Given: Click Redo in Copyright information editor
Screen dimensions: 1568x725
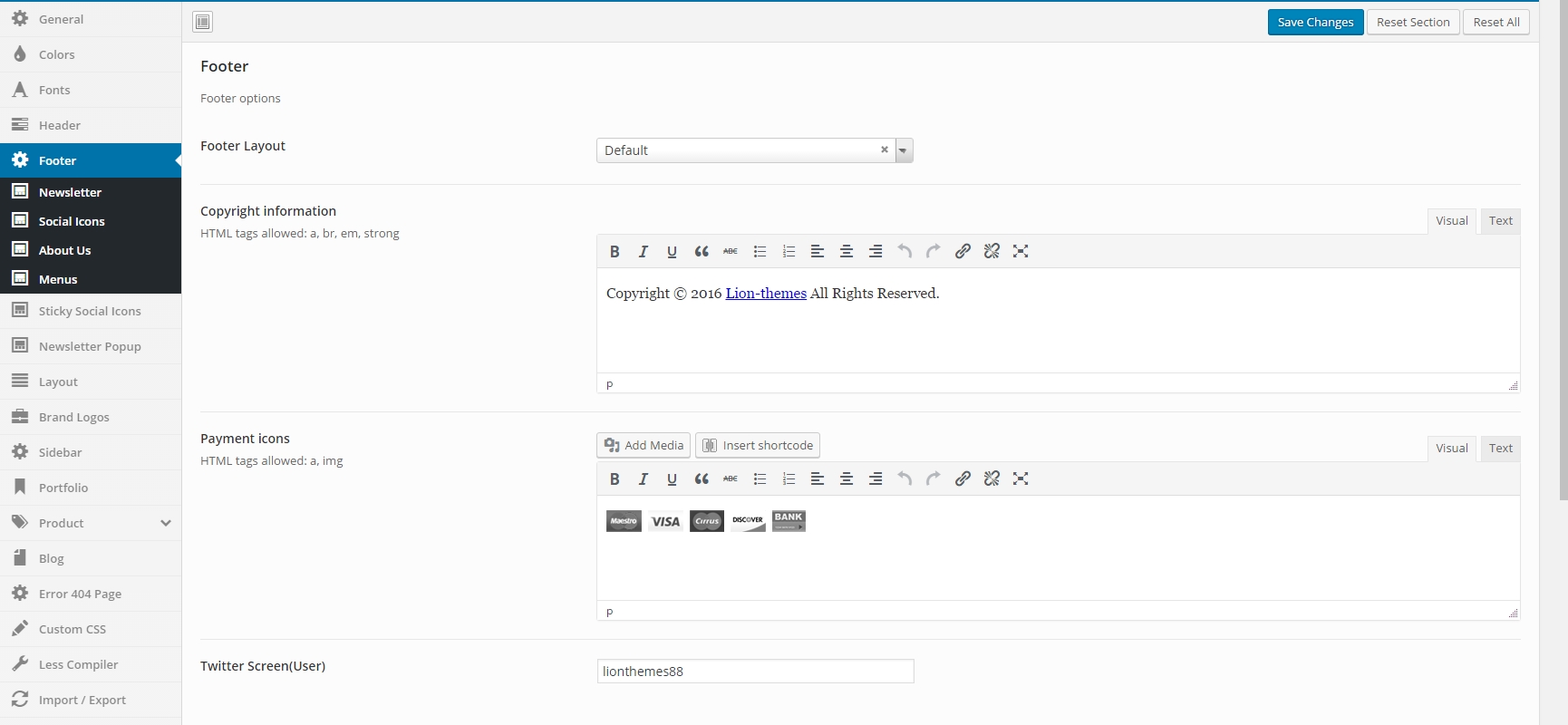Looking at the screenshot, I should click(x=934, y=251).
